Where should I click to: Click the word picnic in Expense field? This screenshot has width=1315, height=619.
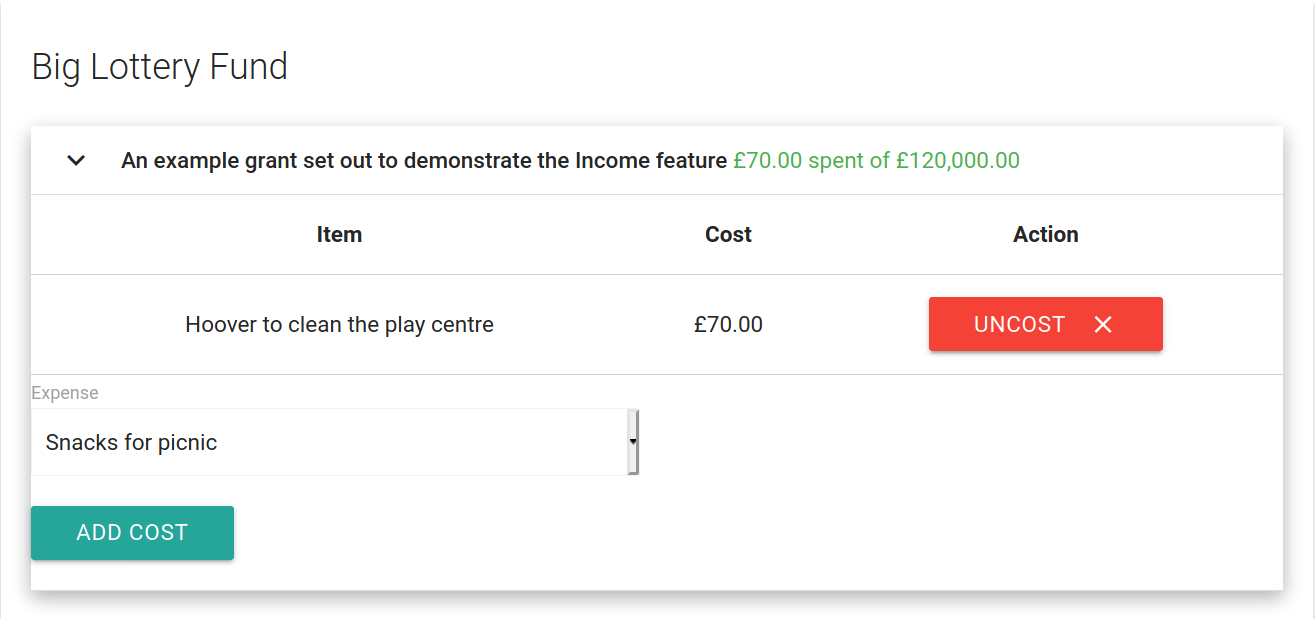click(x=187, y=443)
